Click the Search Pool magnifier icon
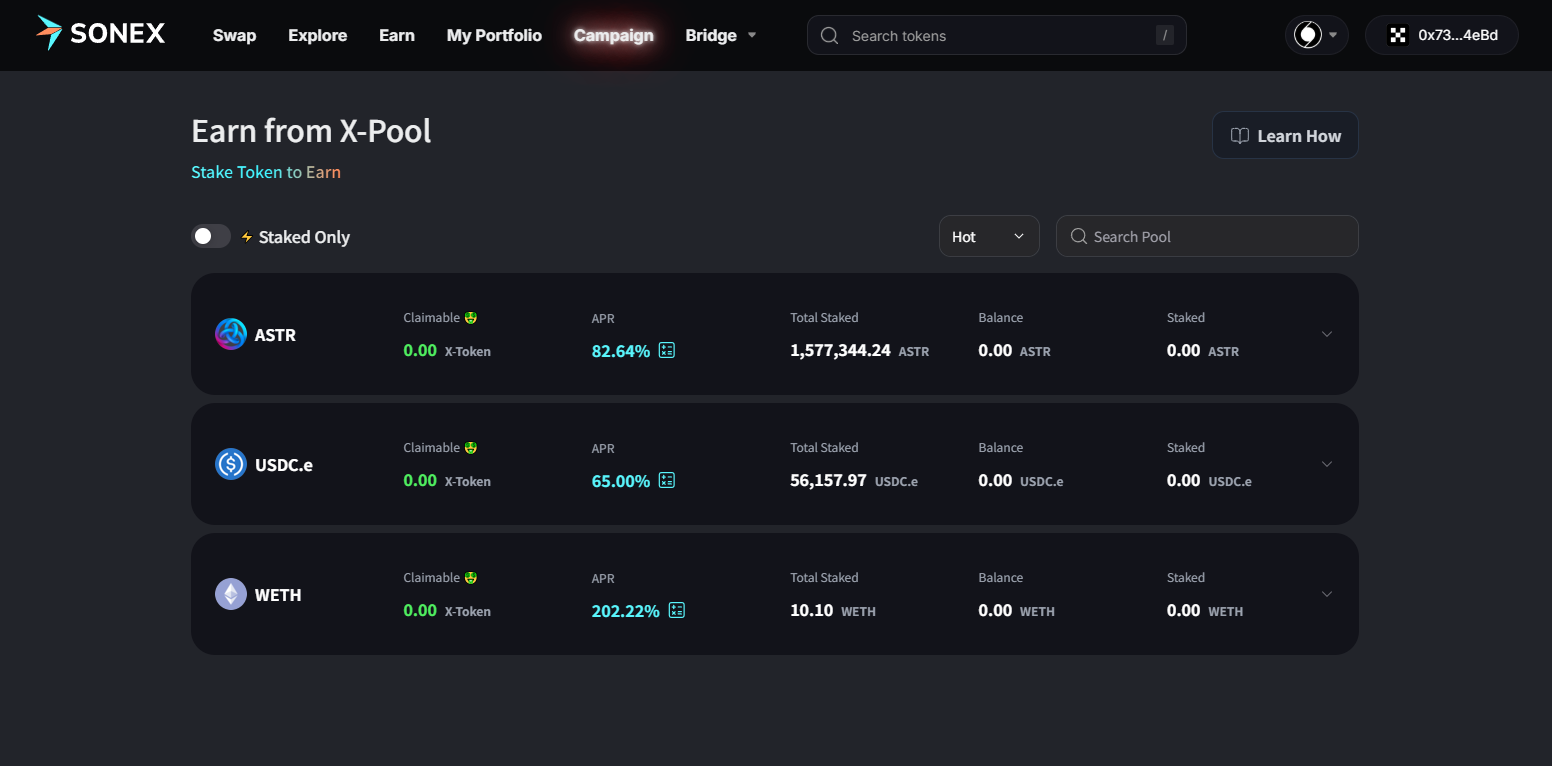The image size is (1552, 766). point(1079,236)
